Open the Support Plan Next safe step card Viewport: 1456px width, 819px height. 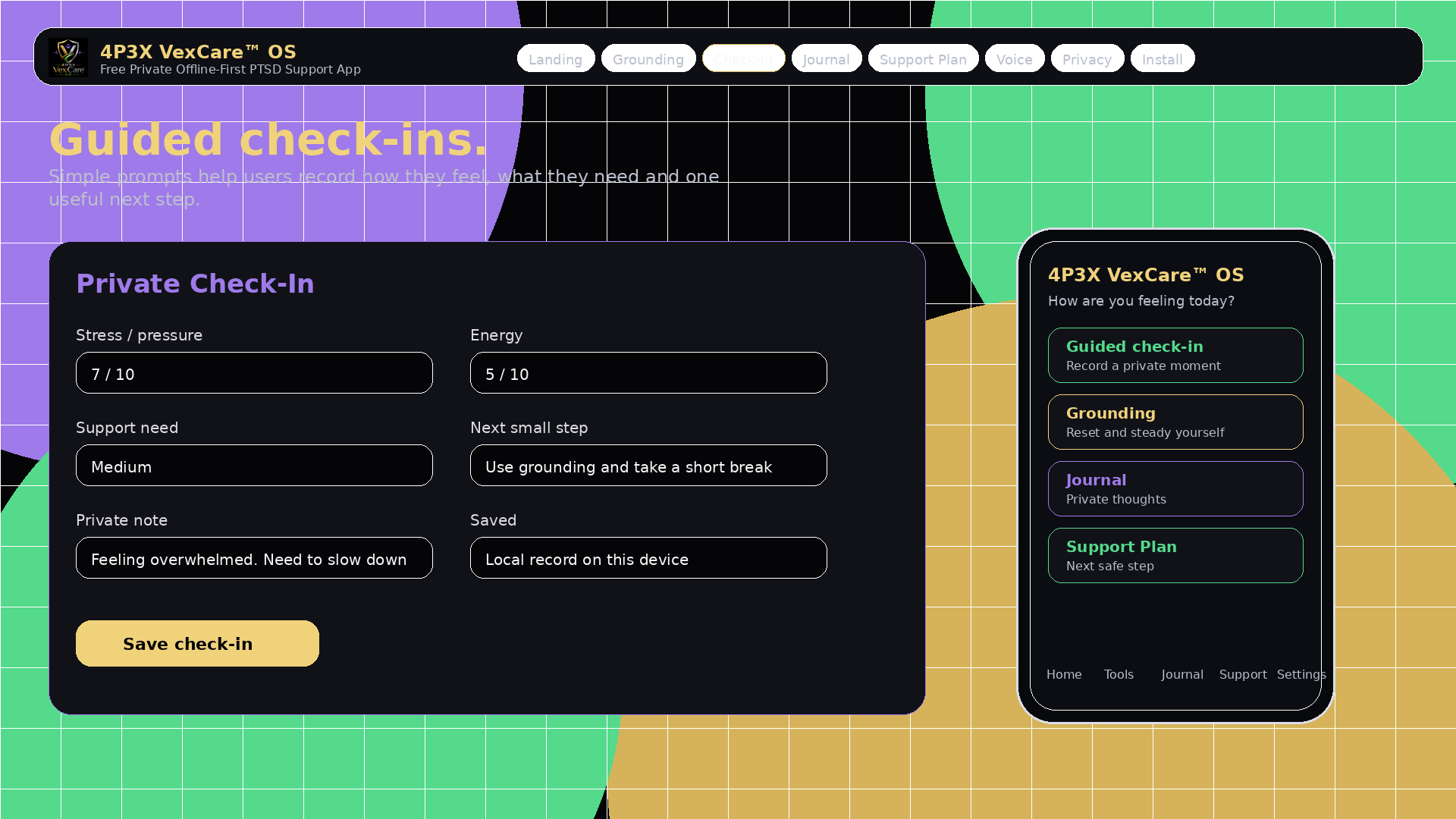click(x=1175, y=555)
